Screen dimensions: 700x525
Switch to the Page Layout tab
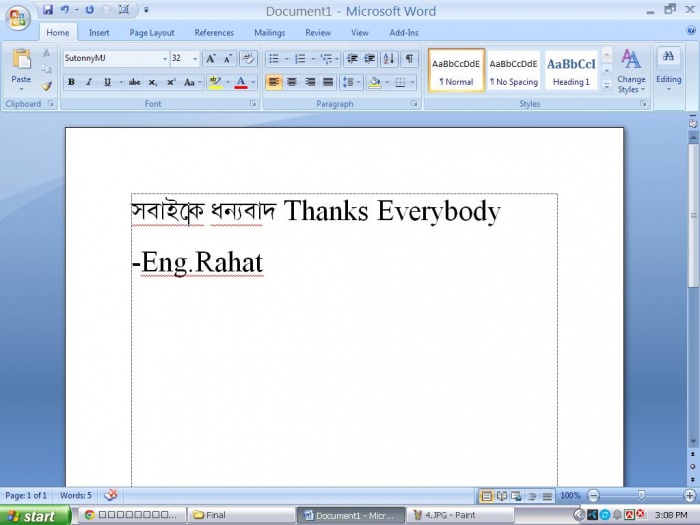(x=152, y=33)
